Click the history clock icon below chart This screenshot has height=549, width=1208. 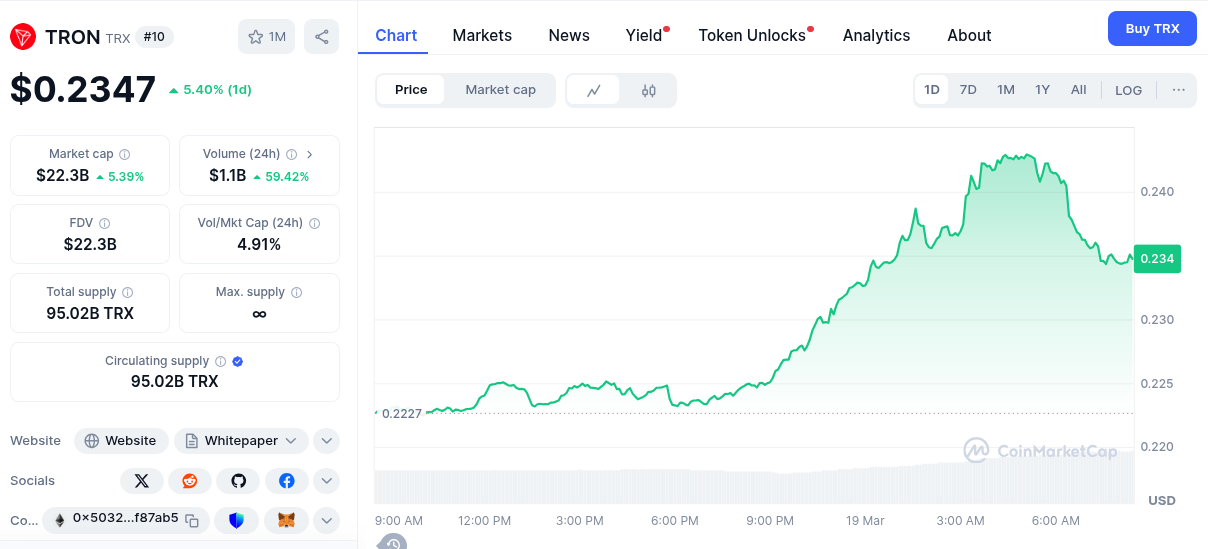point(391,542)
